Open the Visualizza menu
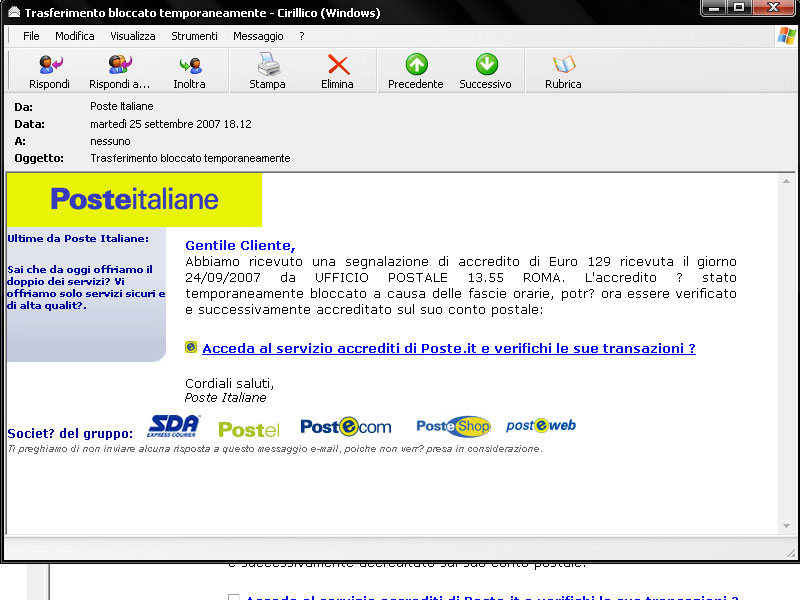Image resolution: width=800 pixels, height=600 pixels. tap(133, 36)
